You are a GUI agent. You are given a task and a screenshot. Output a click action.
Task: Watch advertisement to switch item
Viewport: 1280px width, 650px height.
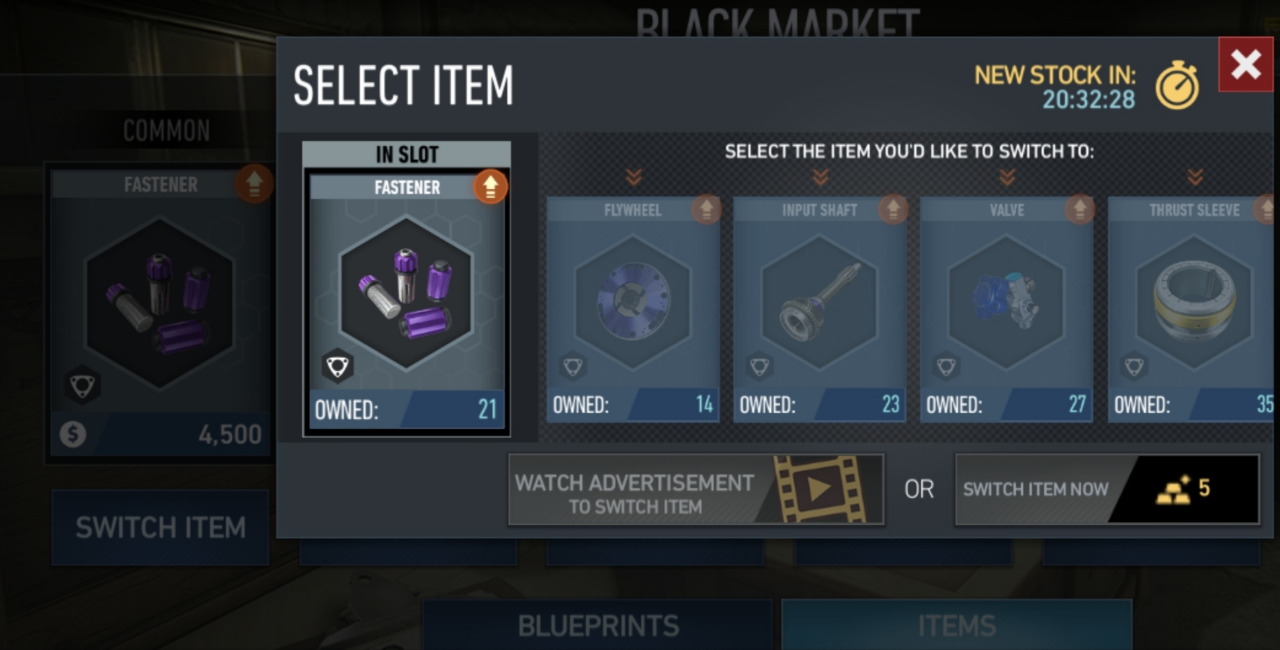696,489
